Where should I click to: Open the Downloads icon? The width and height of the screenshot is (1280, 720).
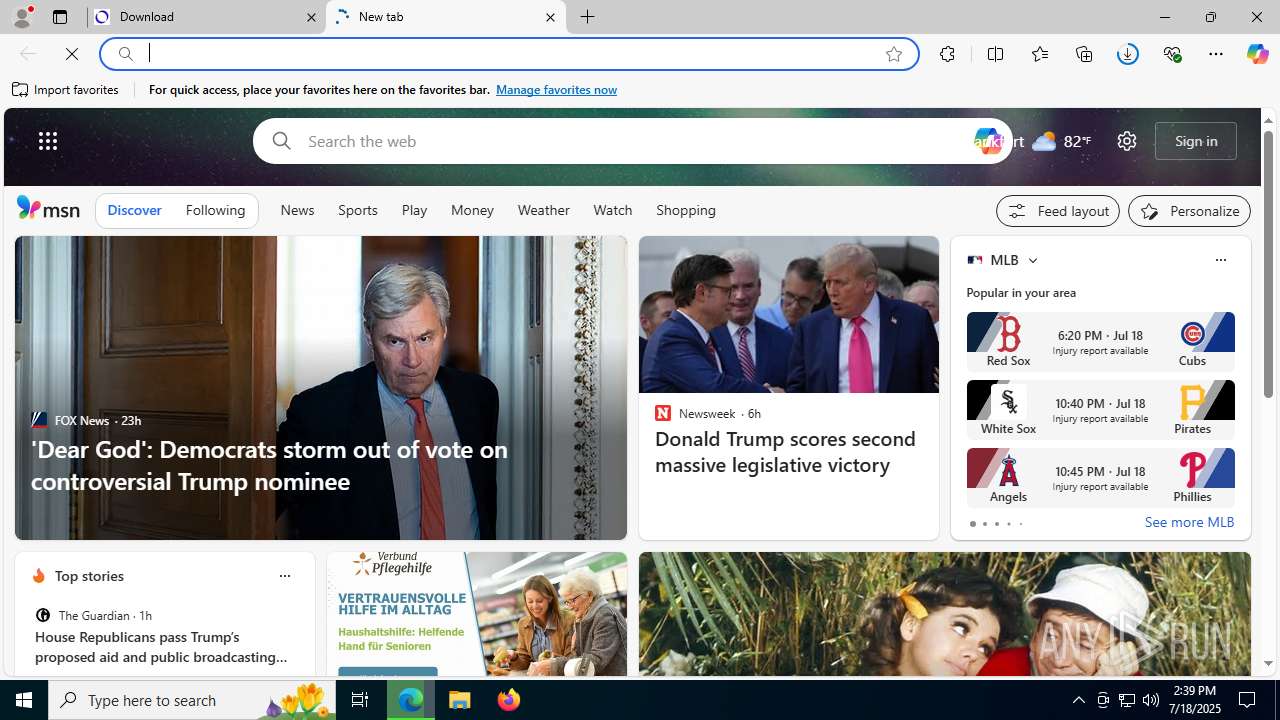(1128, 54)
